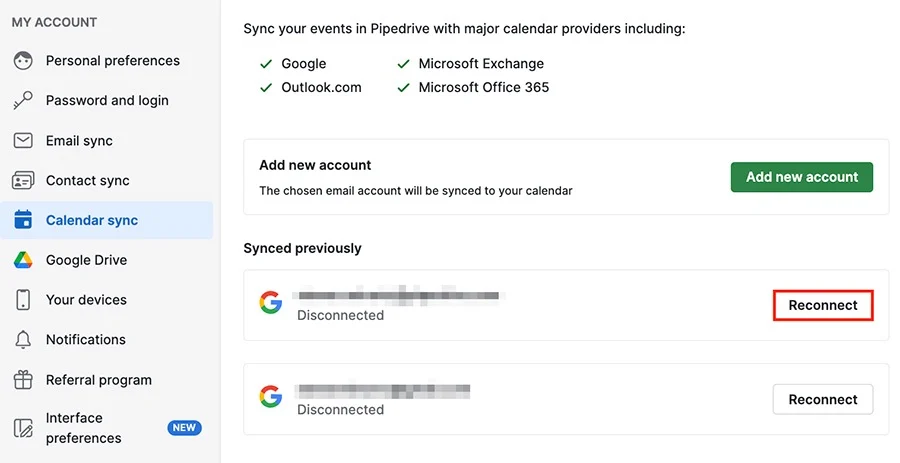Open the Personal preferences menu item

tap(112, 61)
